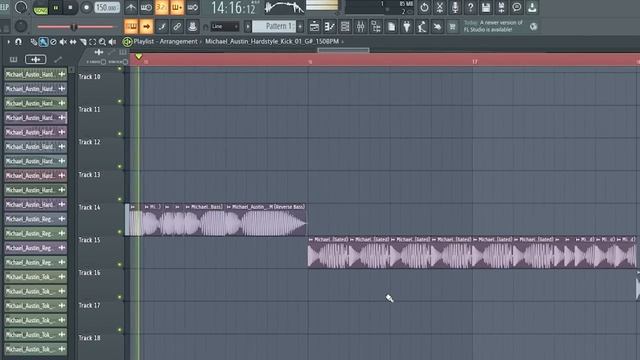640x360 pixels.
Task: Open the browser view icon
Action: tap(376, 27)
